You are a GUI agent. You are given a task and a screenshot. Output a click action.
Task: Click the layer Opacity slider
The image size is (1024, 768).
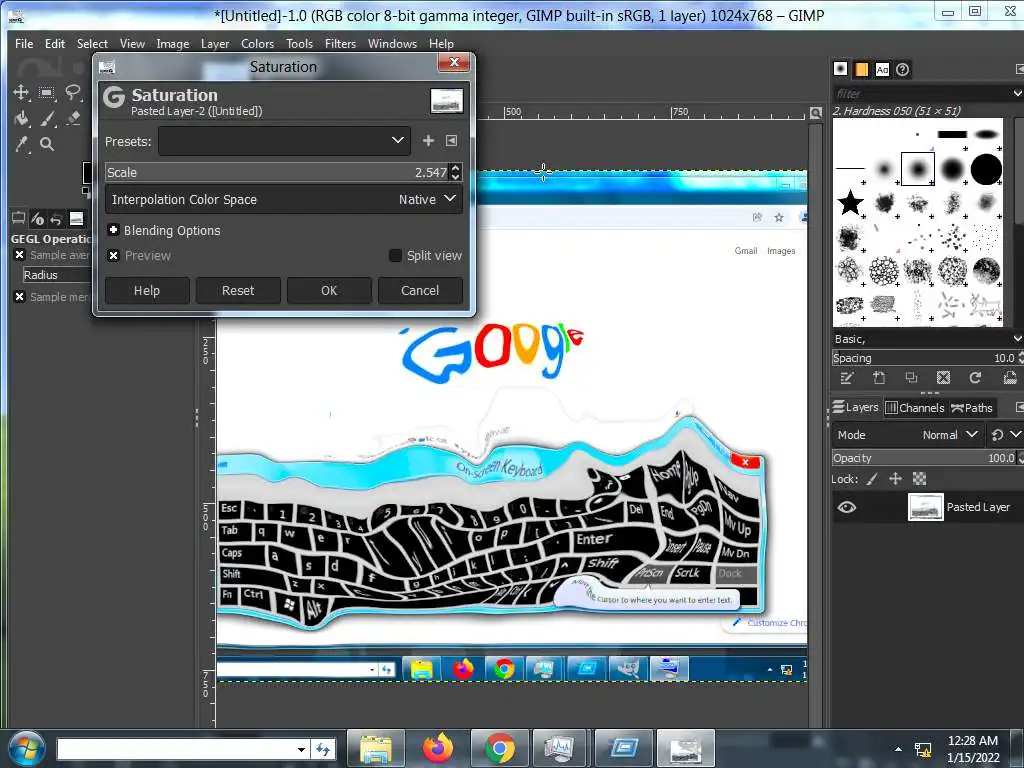tap(923, 458)
